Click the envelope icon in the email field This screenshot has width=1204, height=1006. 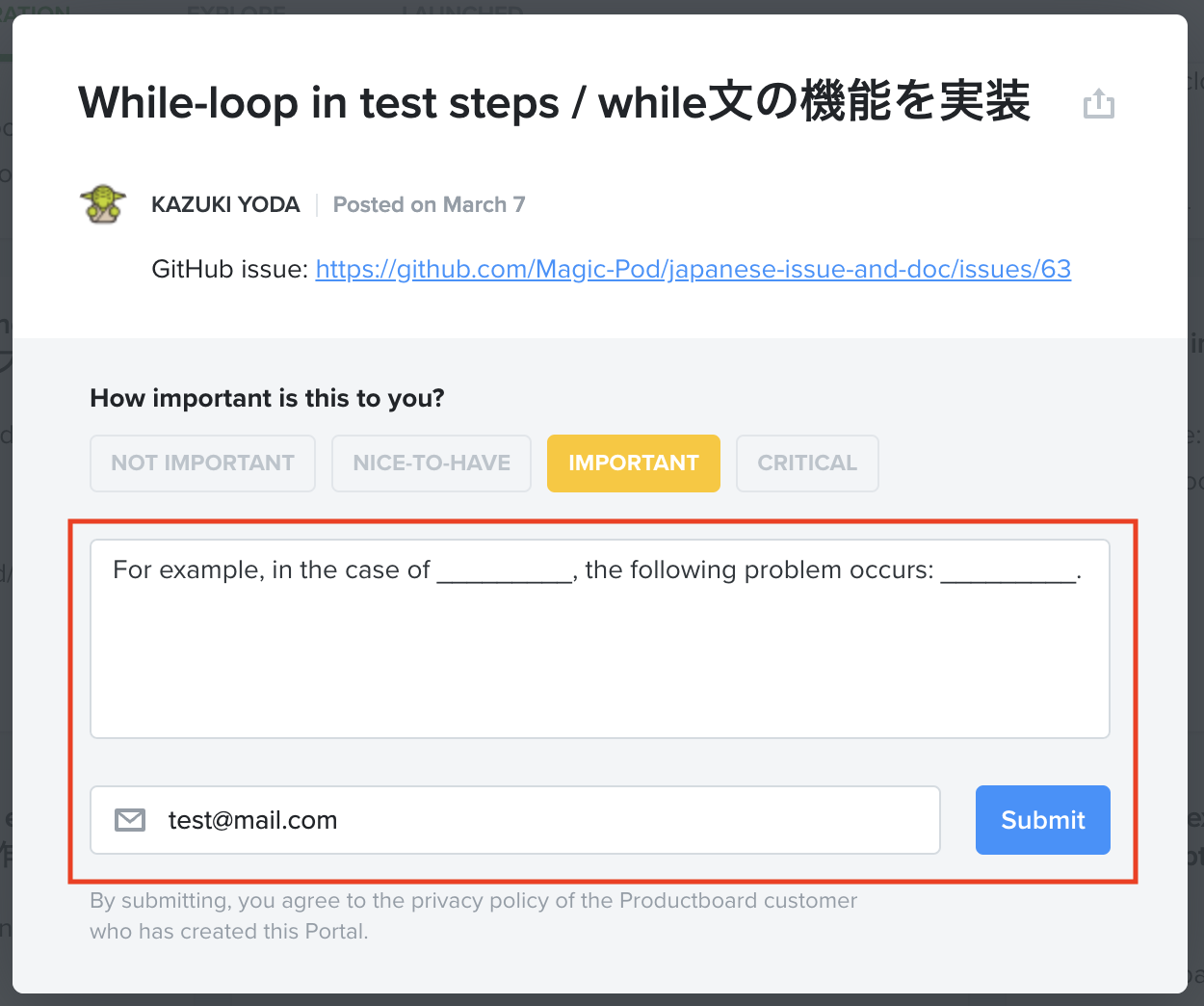click(x=129, y=820)
